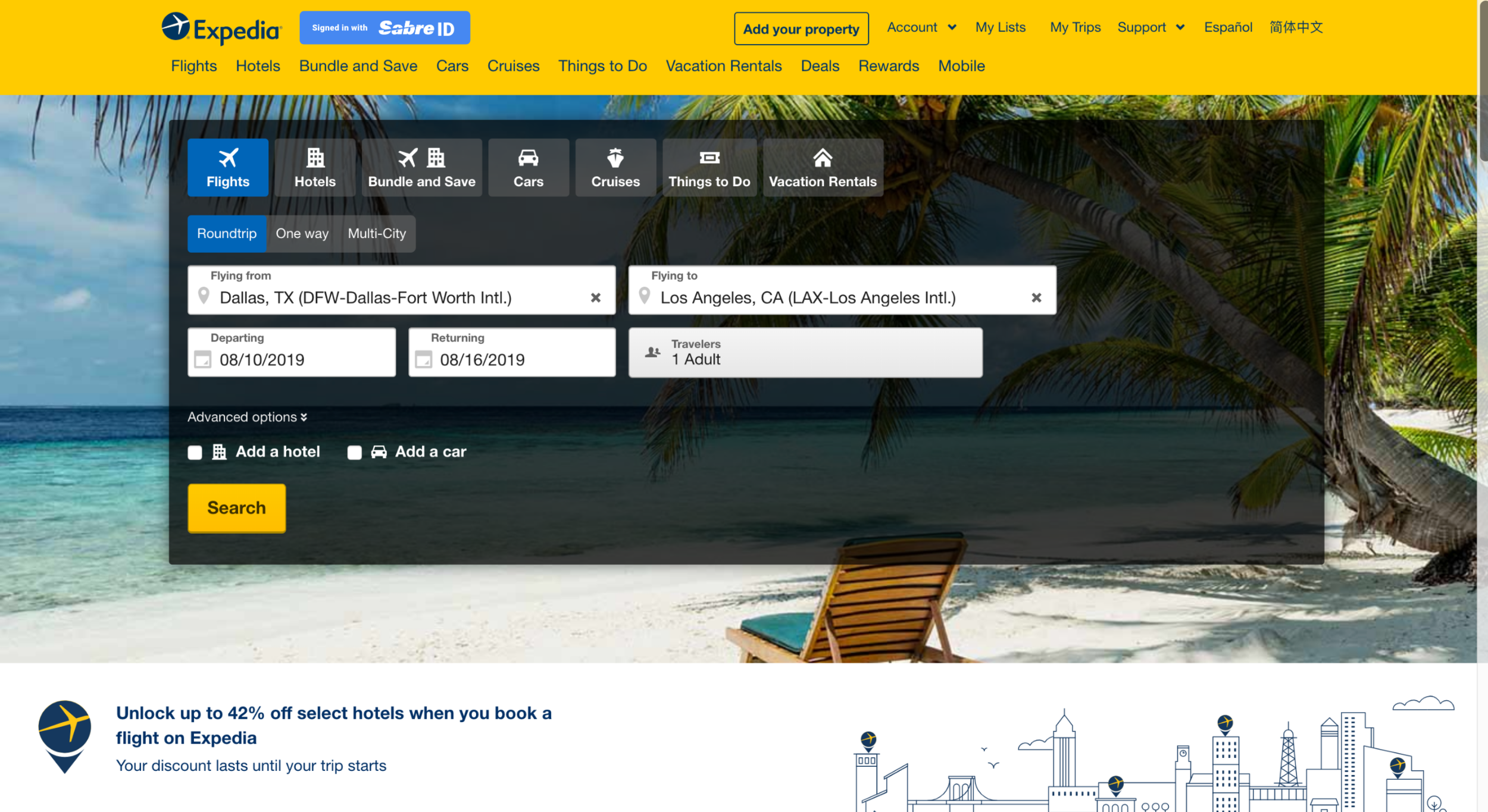
Task: Click the car icon beside Add a car
Action: [379, 452]
